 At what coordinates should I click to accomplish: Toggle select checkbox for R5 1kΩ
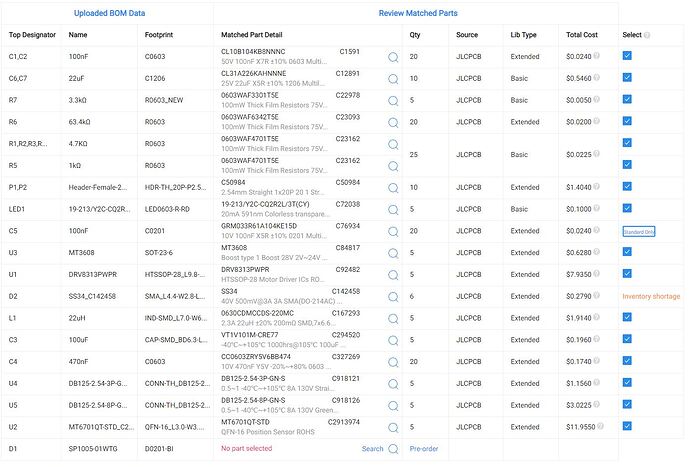coord(627,165)
